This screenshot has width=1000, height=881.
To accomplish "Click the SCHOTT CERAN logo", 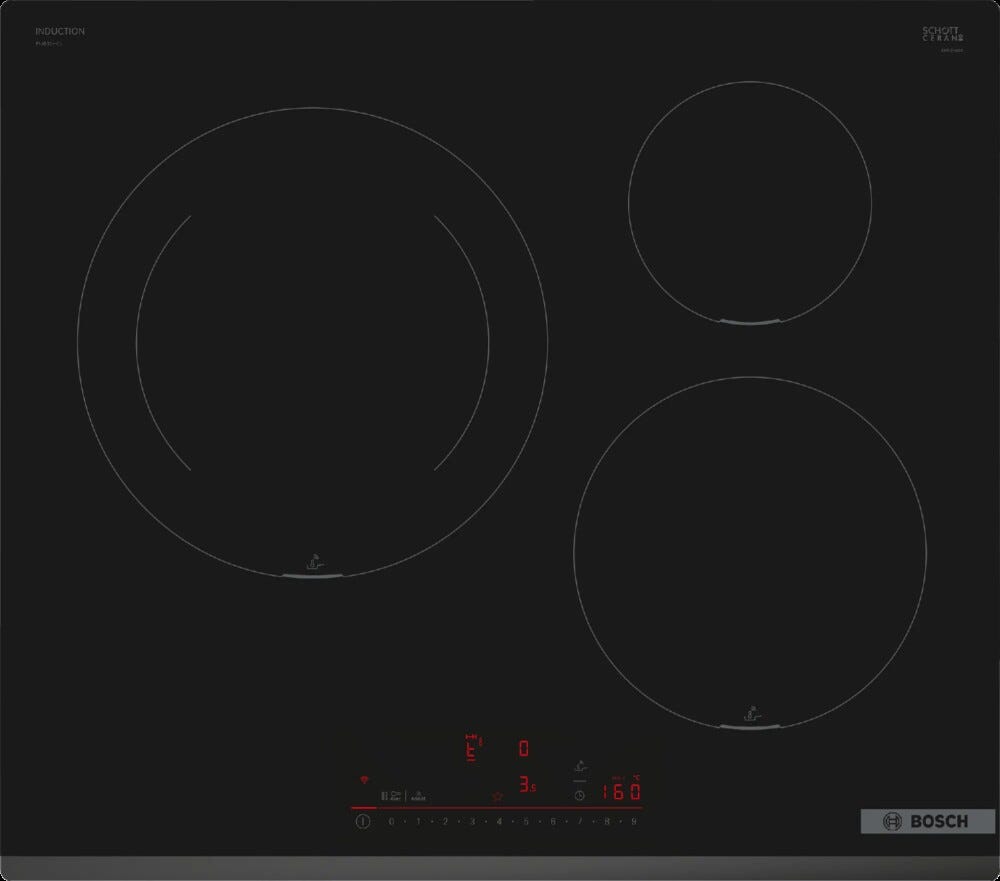I will (x=943, y=34).
